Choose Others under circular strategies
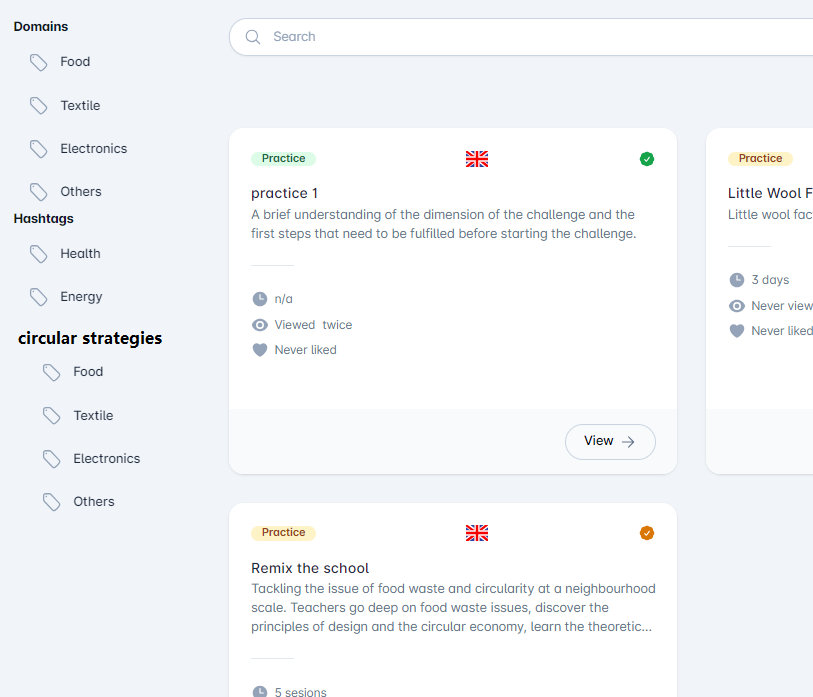This screenshot has height=697, width=813. 94,502
